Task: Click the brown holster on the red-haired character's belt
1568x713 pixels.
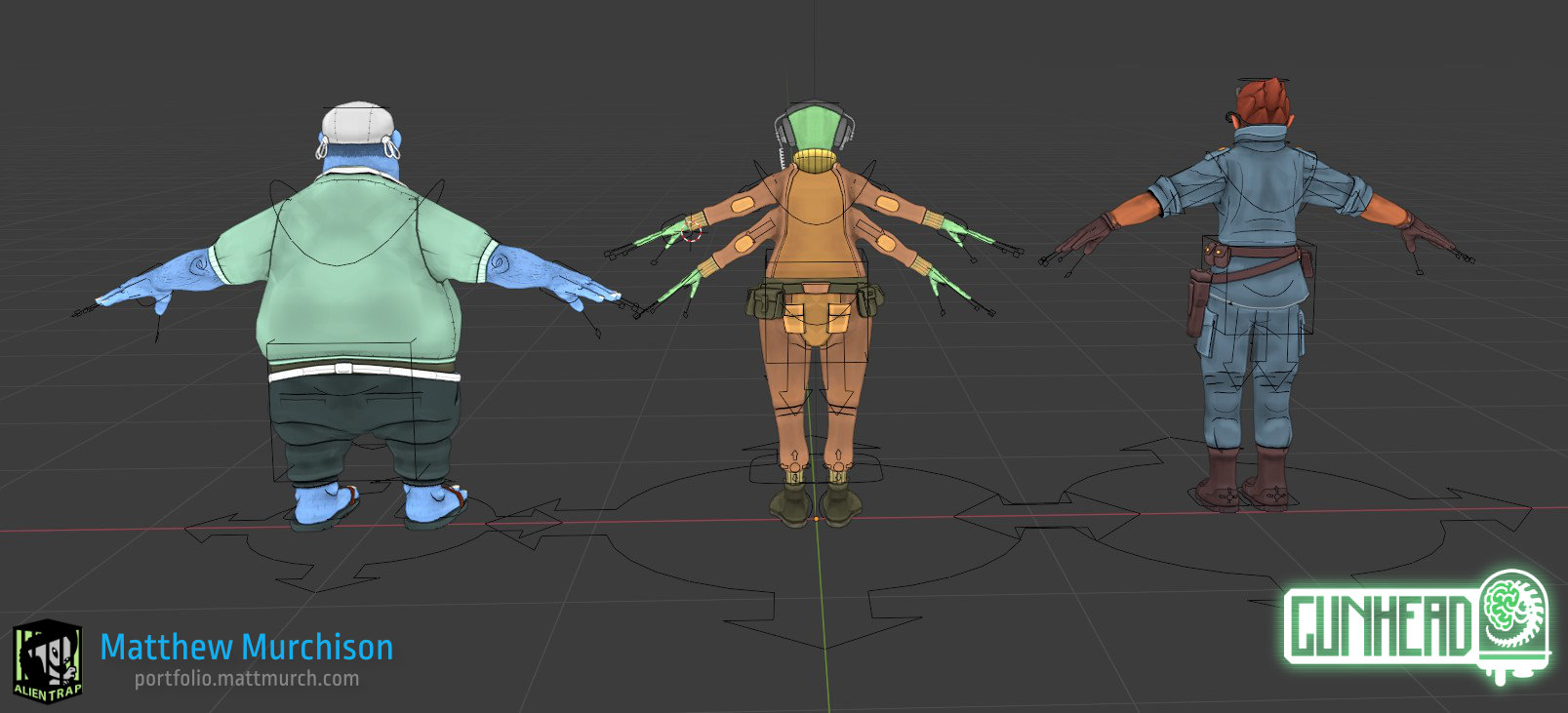Action: (x=1196, y=303)
